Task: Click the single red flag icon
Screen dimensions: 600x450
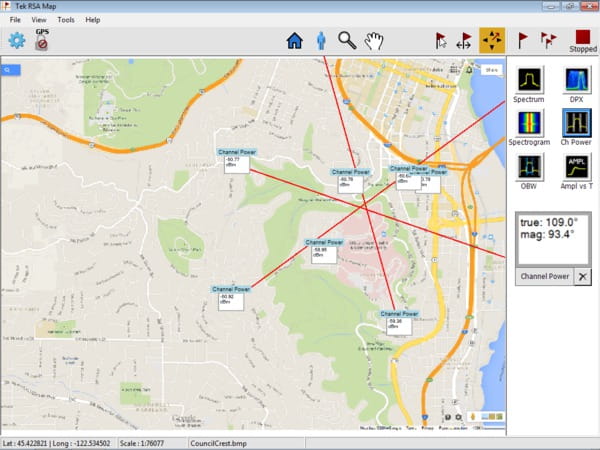Action: coord(523,40)
